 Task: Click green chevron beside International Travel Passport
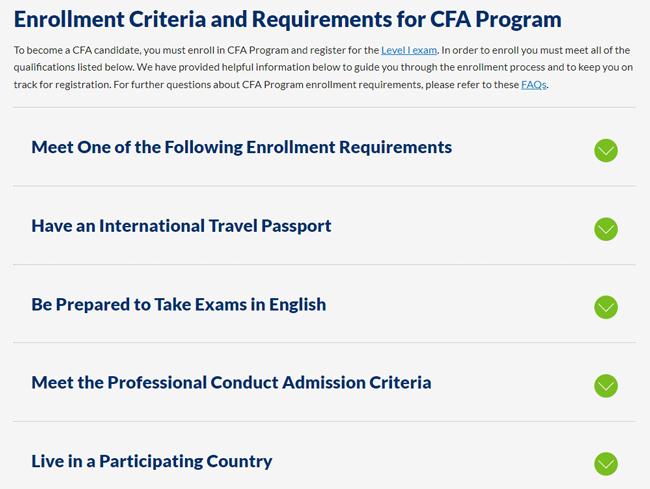point(605,229)
